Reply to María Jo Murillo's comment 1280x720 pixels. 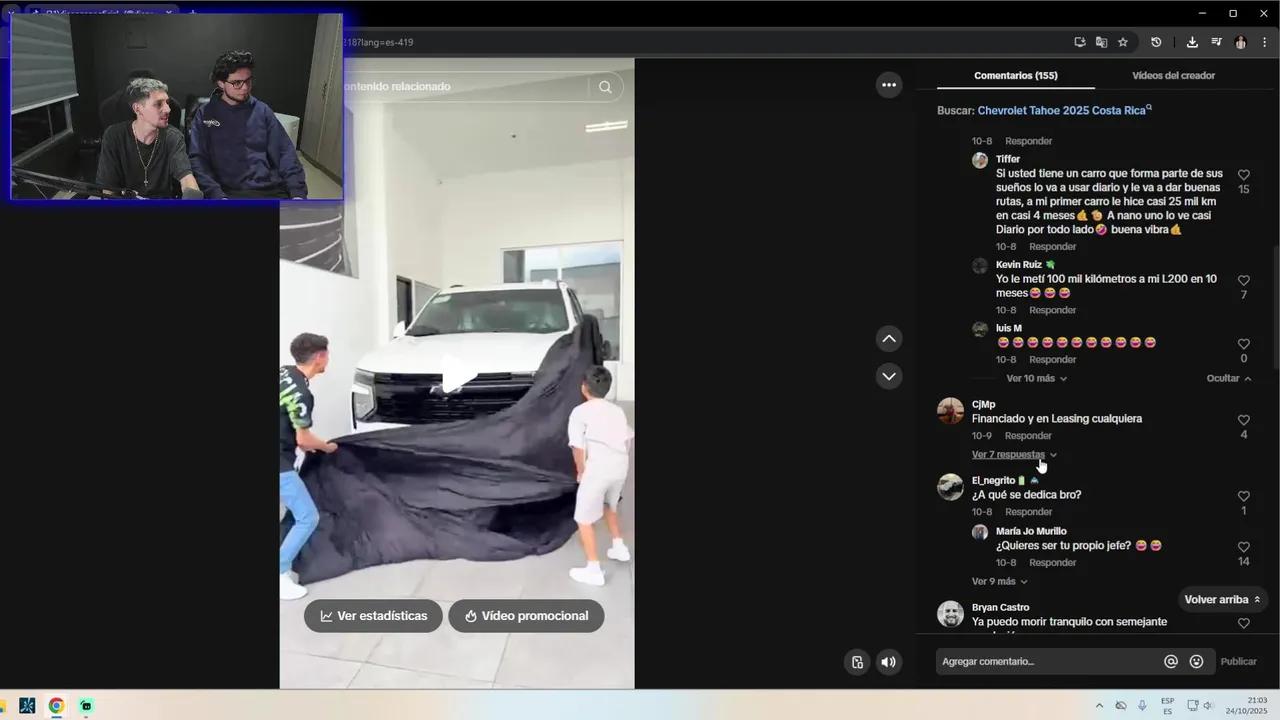click(x=1052, y=563)
